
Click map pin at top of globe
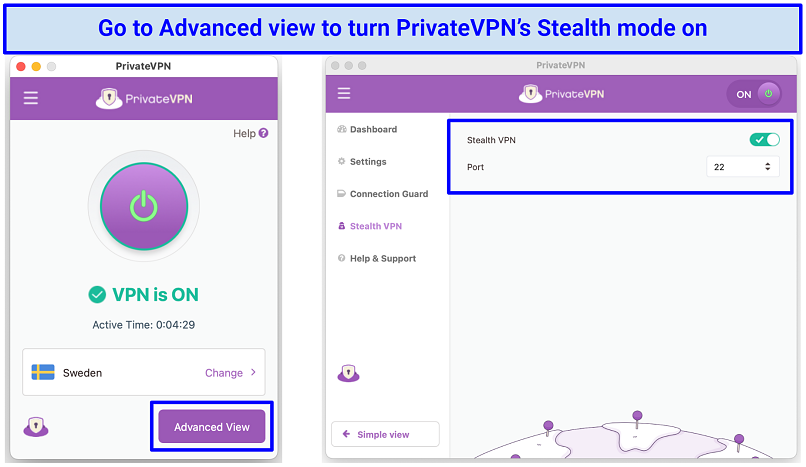point(637,418)
